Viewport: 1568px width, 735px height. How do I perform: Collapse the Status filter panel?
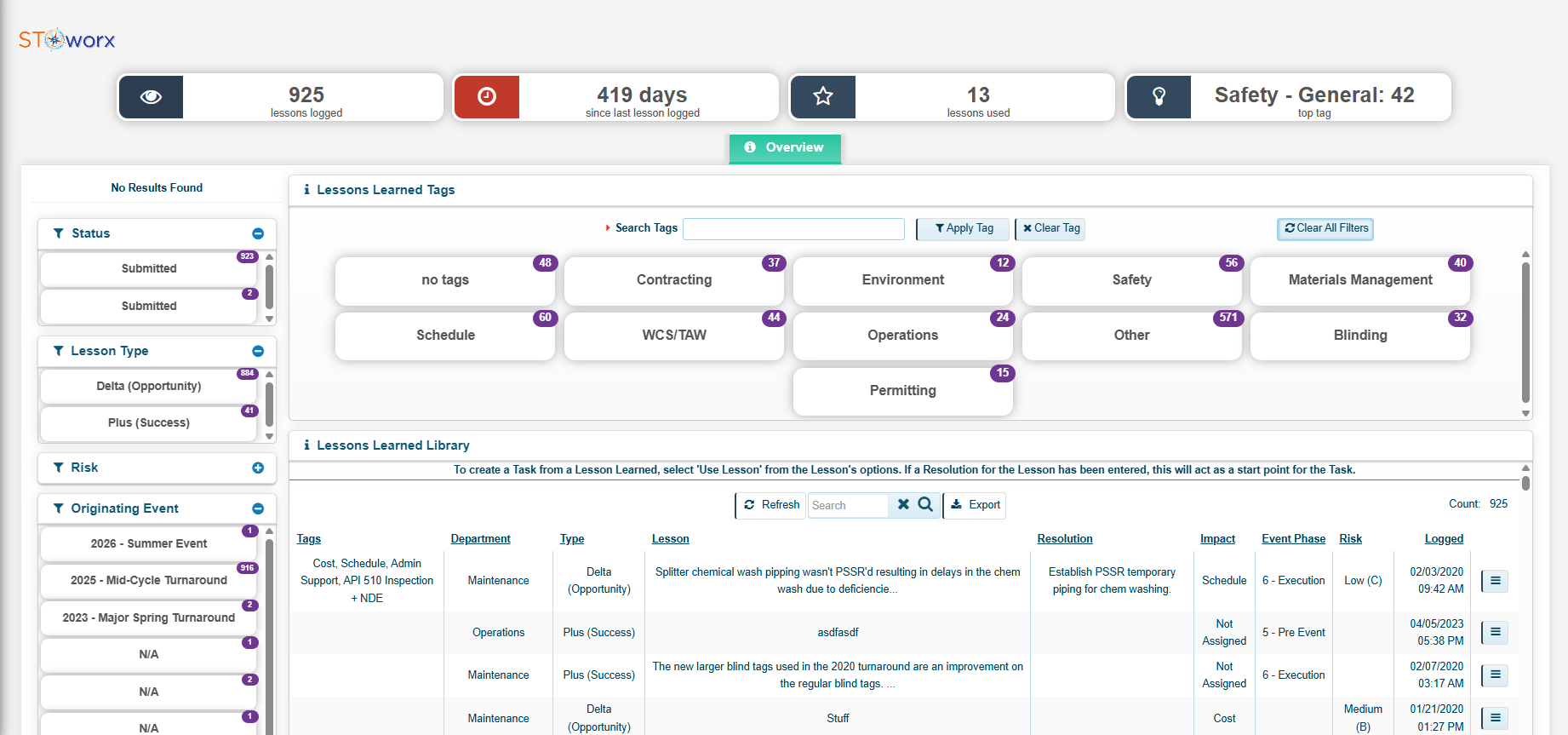[258, 233]
